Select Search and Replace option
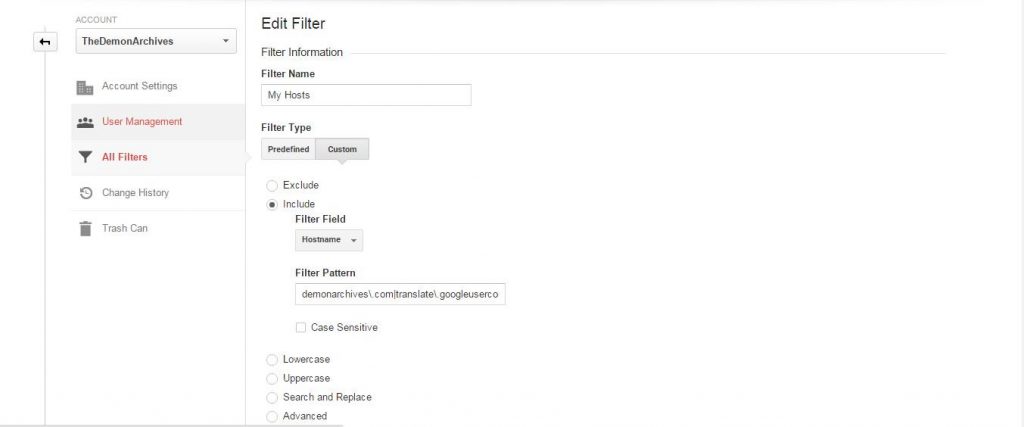Image resolution: width=1024 pixels, height=427 pixels. click(x=272, y=398)
